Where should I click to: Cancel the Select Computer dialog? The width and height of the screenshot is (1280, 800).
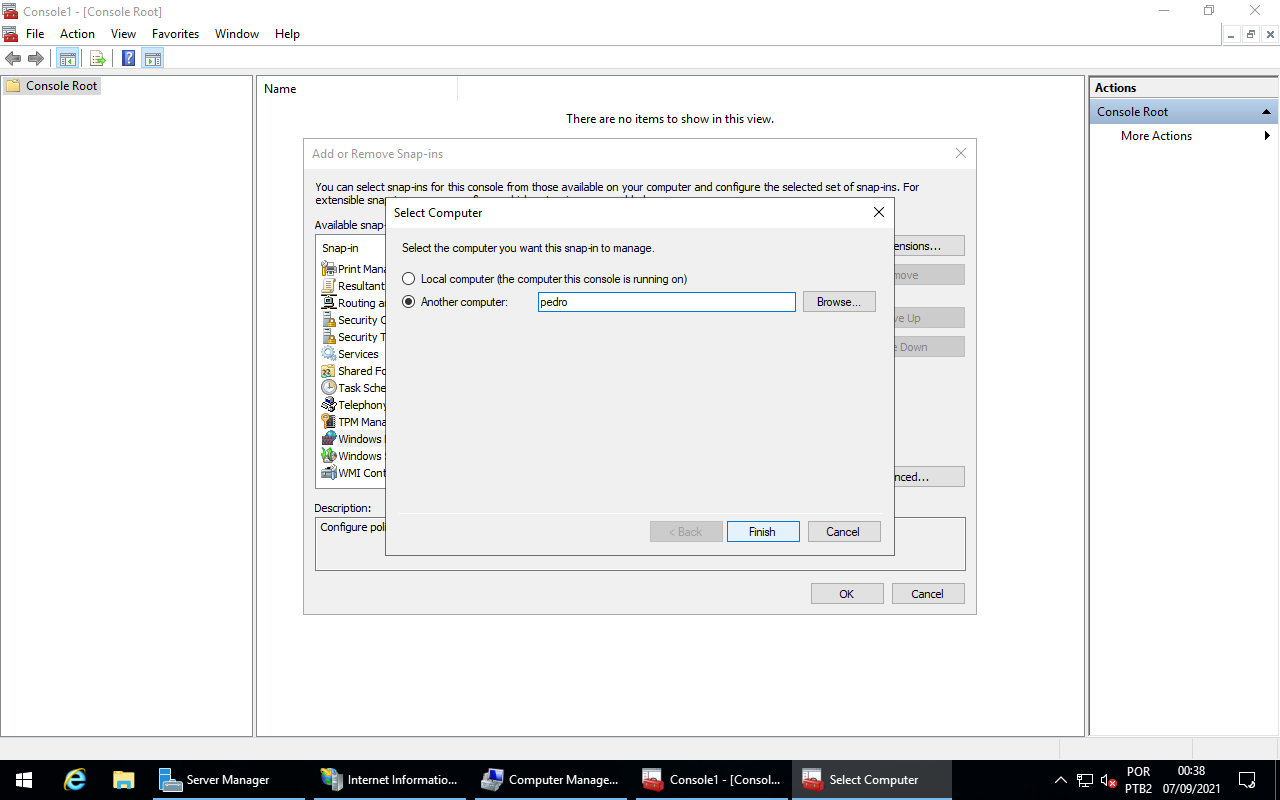pos(843,532)
